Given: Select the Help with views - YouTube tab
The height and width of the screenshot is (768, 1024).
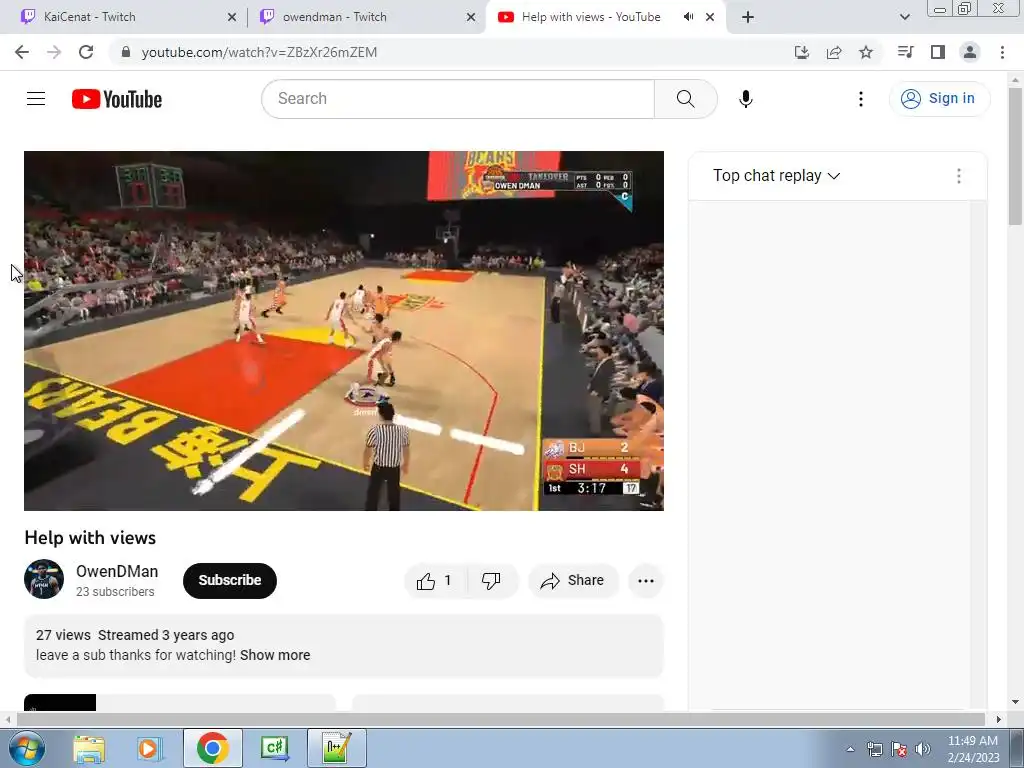Looking at the screenshot, I should 590,17.
